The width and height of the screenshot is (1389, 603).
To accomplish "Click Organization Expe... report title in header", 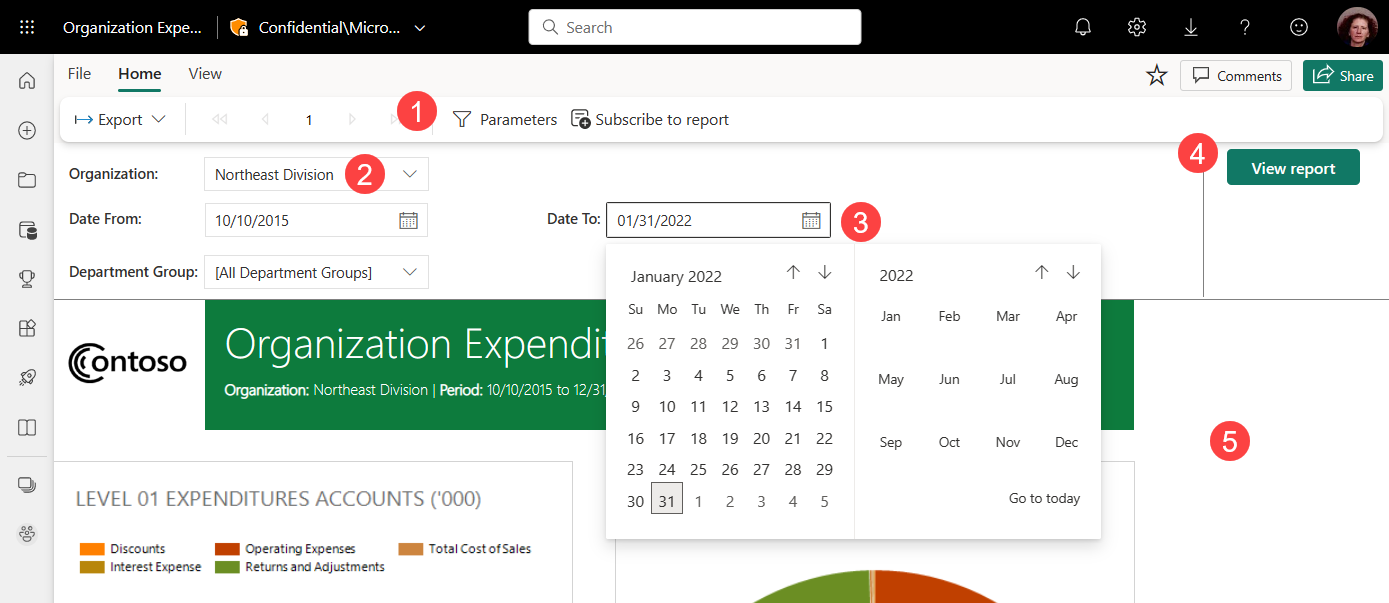I will (x=132, y=28).
